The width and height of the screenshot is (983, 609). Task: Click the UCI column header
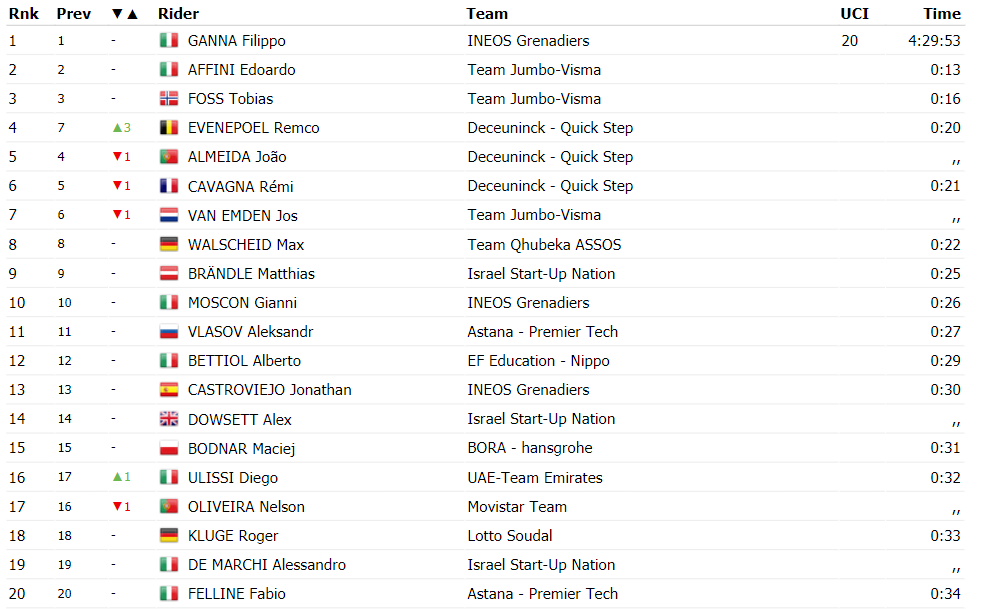point(854,14)
